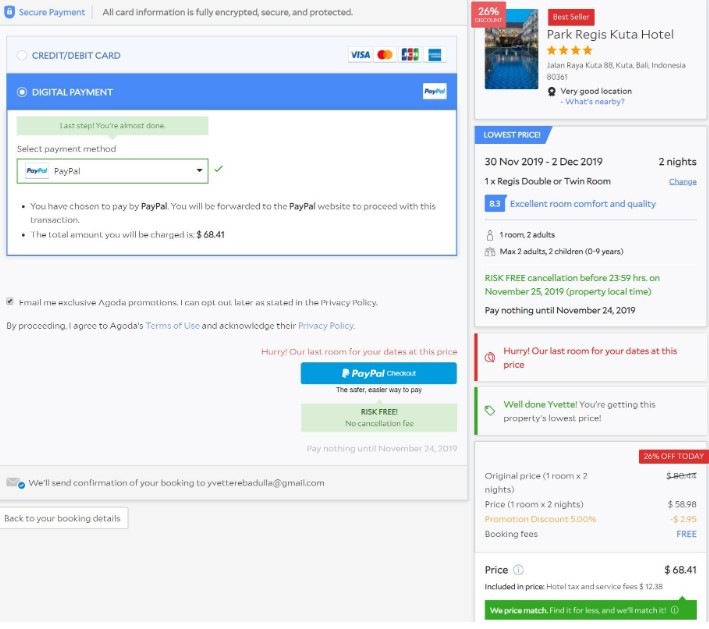Click the 26% OFF TODAY red tag
Viewport: 709px width, 629px height.
tap(673, 457)
